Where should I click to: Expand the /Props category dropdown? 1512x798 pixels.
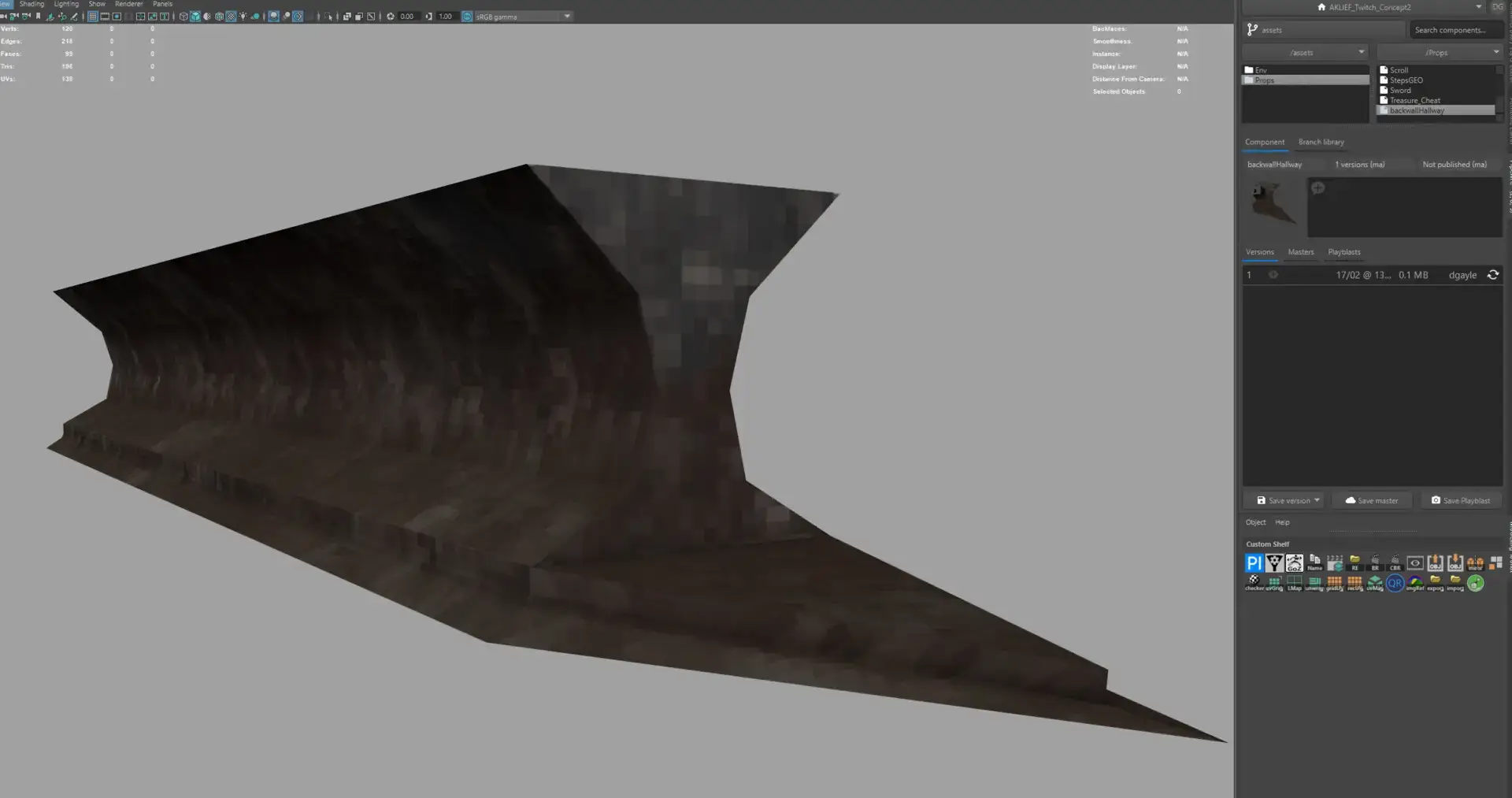tap(1495, 52)
